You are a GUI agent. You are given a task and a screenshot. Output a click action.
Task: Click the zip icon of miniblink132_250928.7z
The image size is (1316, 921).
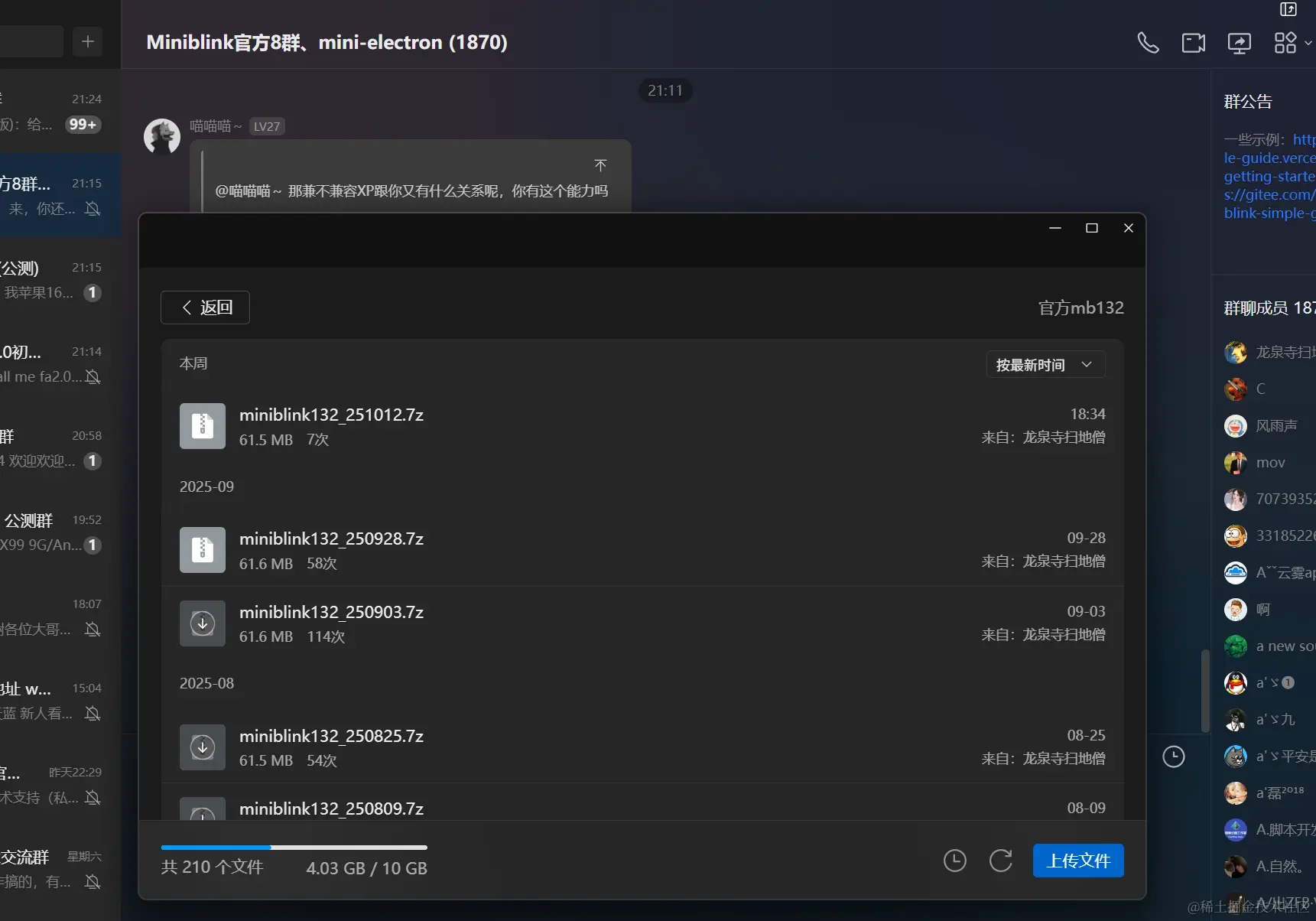pos(203,550)
